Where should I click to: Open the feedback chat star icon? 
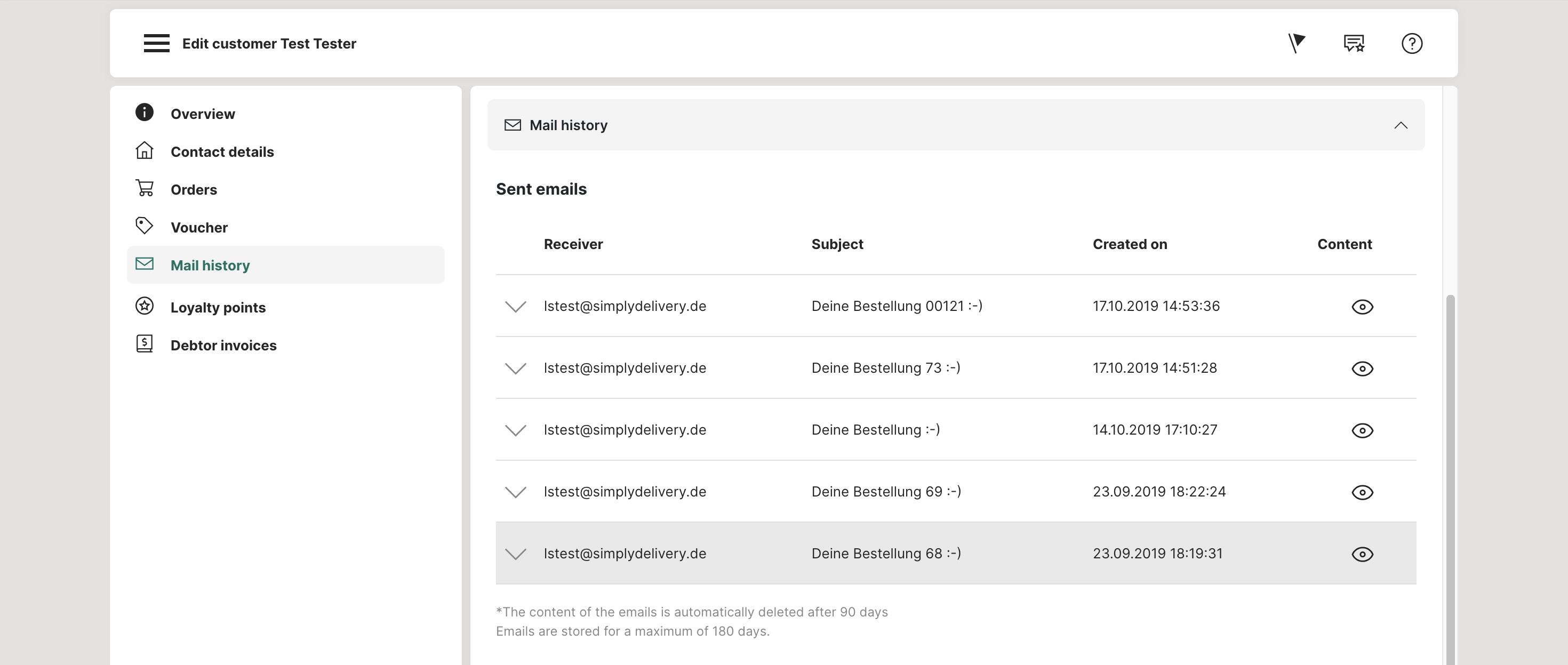coord(1354,43)
